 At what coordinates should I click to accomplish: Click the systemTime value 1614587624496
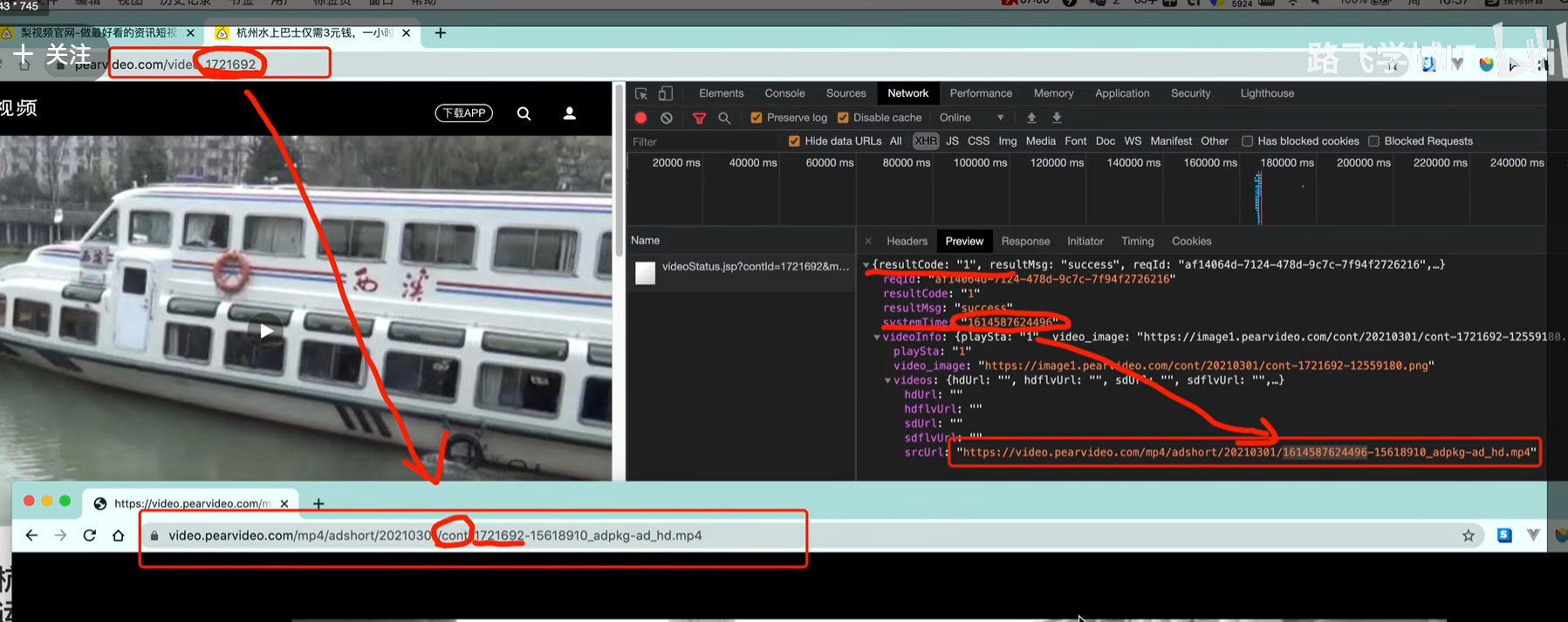[x=1010, y=322]
